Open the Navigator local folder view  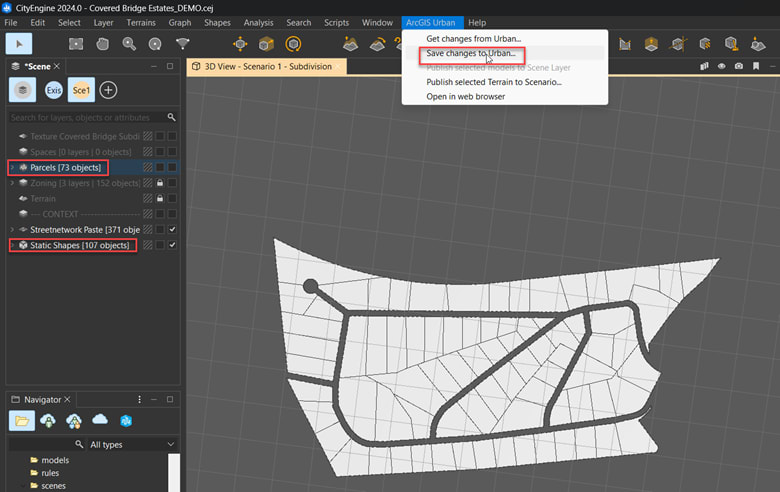click(x=22, y=421)
